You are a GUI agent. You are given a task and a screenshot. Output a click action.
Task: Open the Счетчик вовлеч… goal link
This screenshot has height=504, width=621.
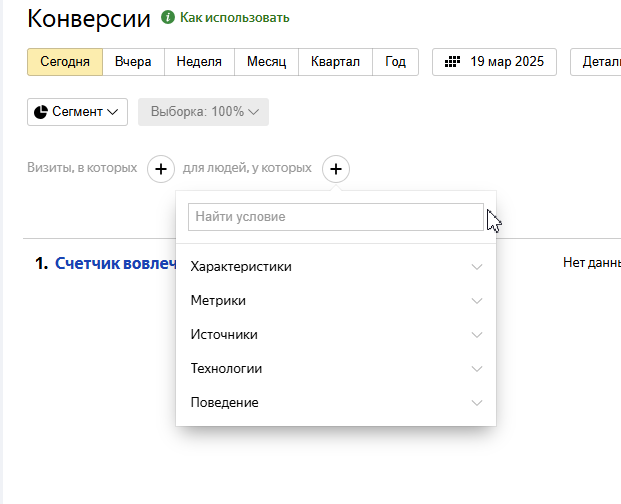[115, 263]
